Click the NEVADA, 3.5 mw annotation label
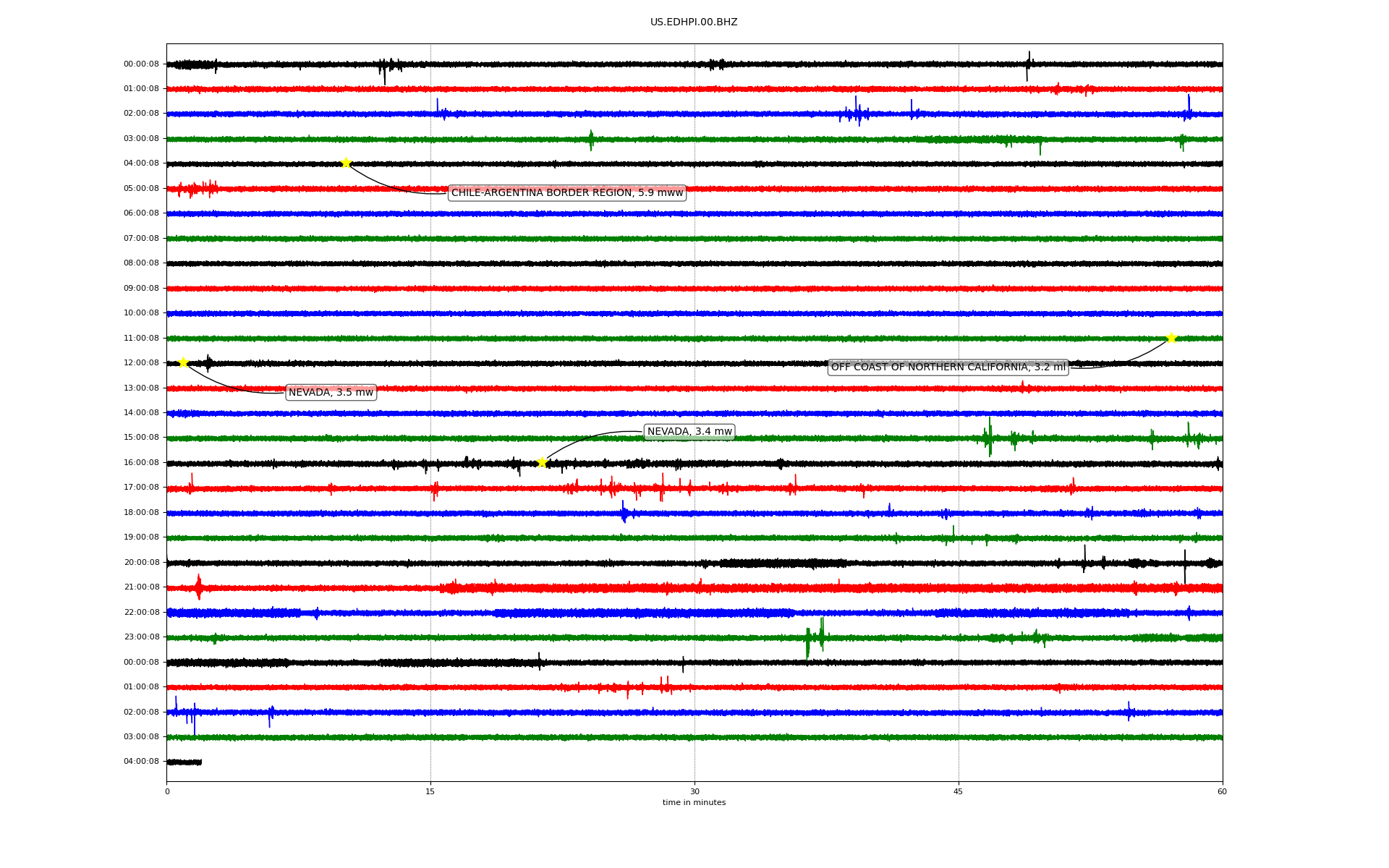This screenshot has height=868, width=1389. 331,393
